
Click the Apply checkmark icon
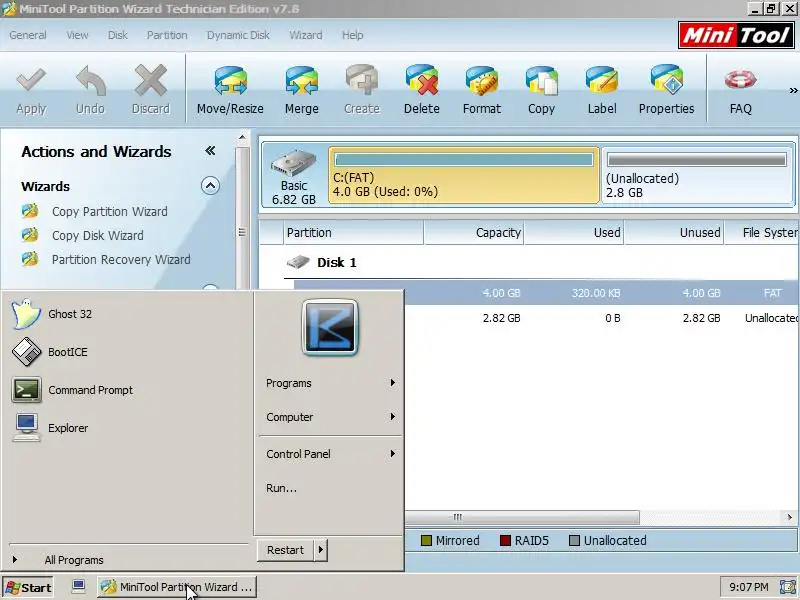[x=31, y=81]
